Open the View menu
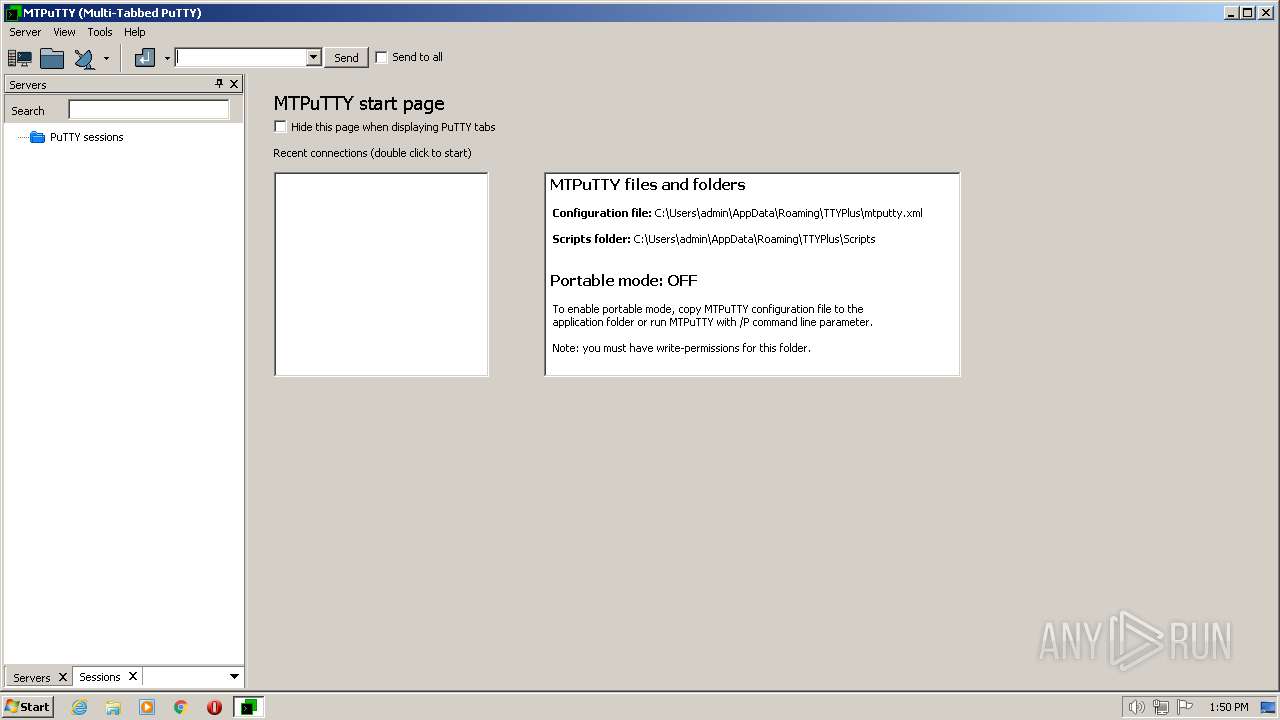 (64, 32)
